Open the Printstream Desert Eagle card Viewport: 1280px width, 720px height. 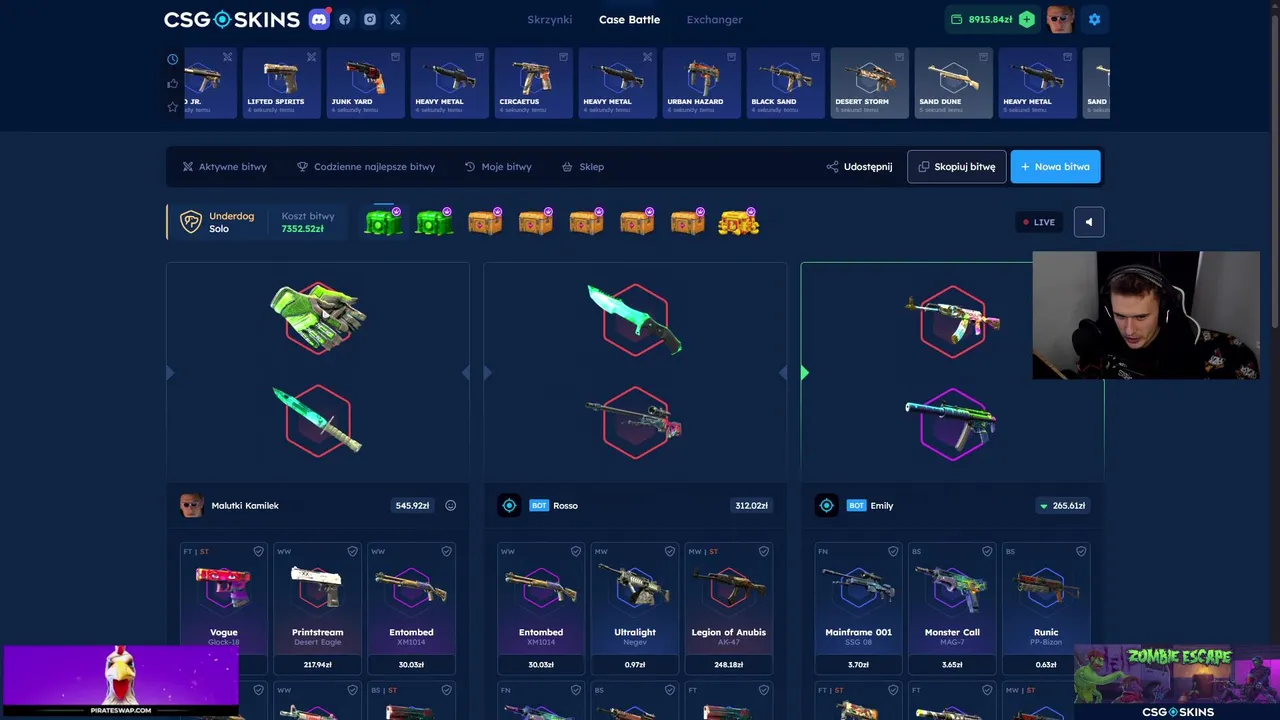point(317,607)
